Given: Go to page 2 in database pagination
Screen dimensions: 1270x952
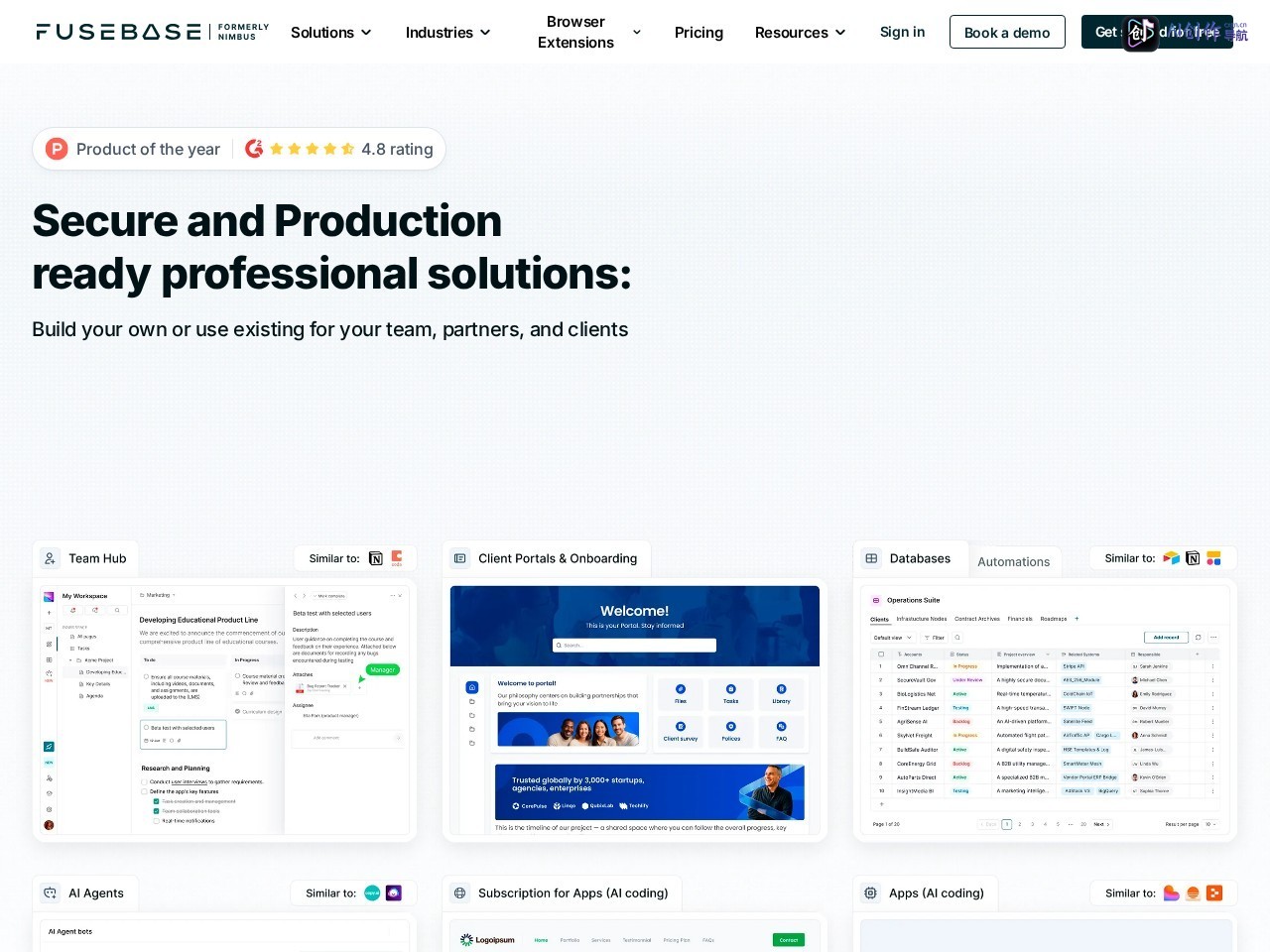Looking at the screenshot, I should click(1020, 824).
